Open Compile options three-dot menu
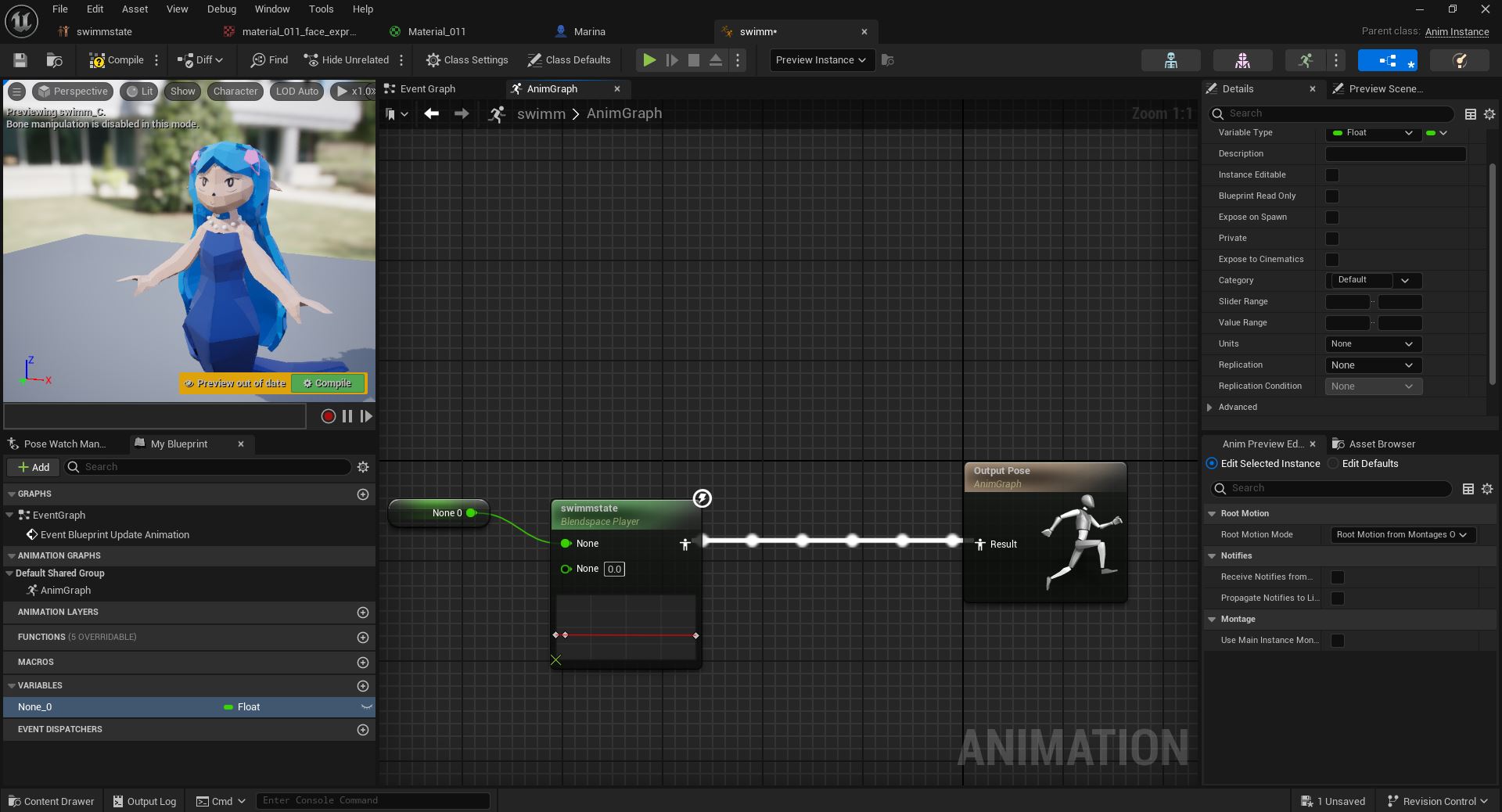Viewport: 1502px width, 812px height. [x=156, y=60]
